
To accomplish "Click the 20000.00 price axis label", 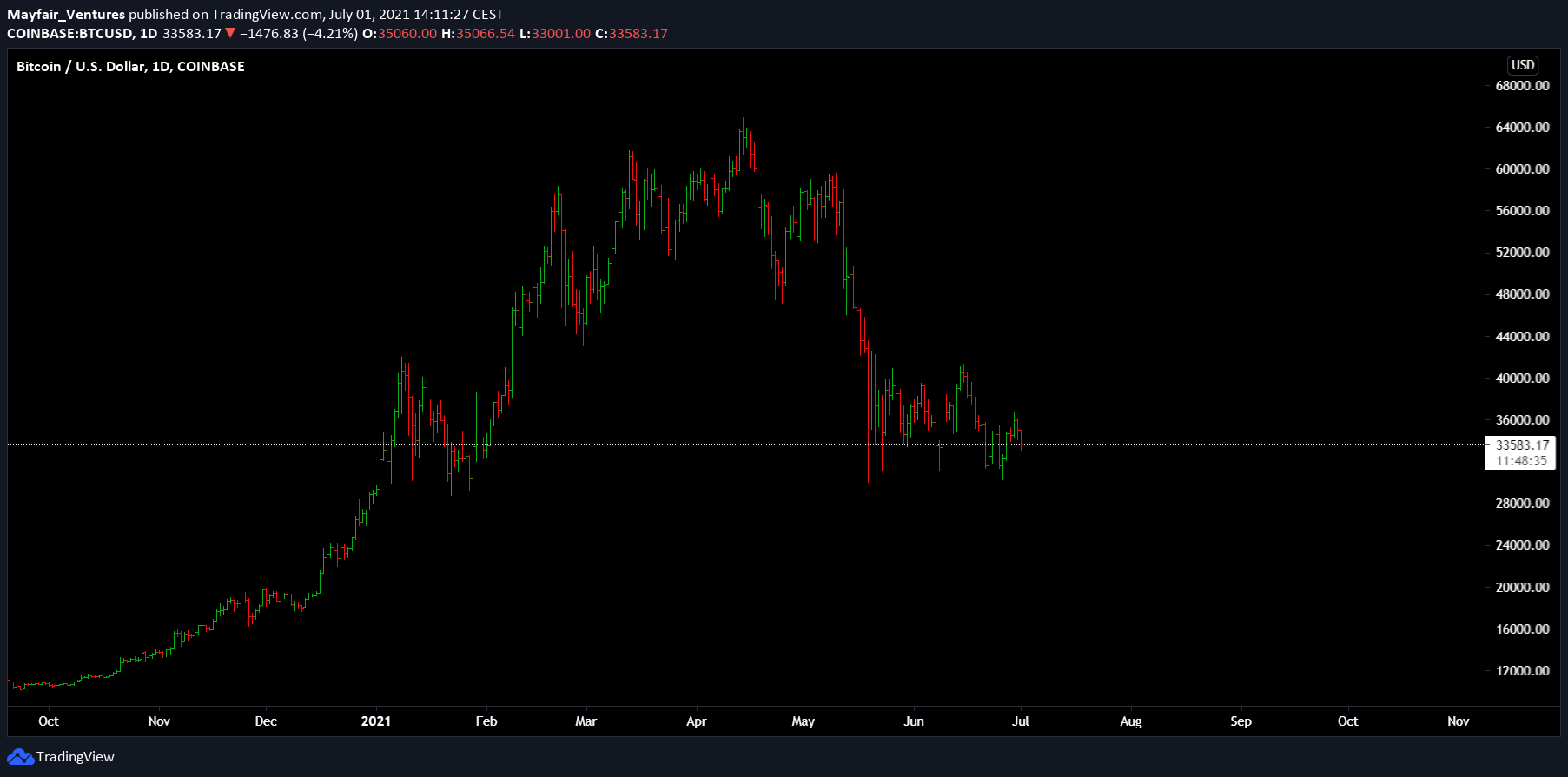I will [x=1522, y=588].
